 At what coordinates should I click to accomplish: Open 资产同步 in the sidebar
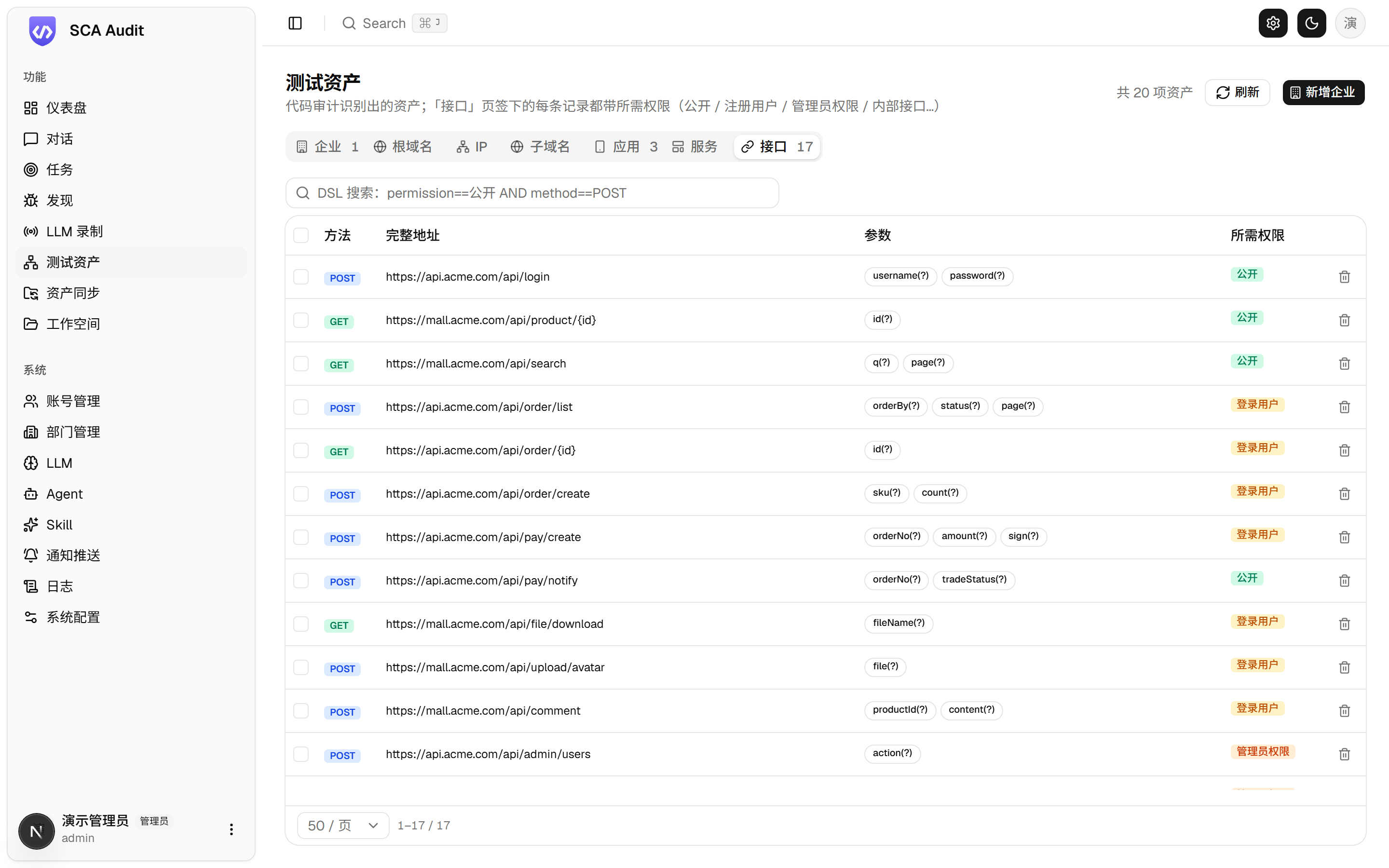tap(131, 293)
